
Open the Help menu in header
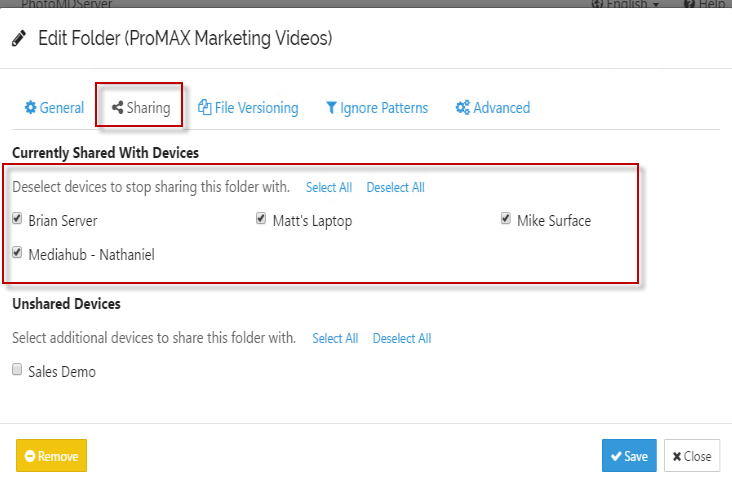tap(704, 4)
